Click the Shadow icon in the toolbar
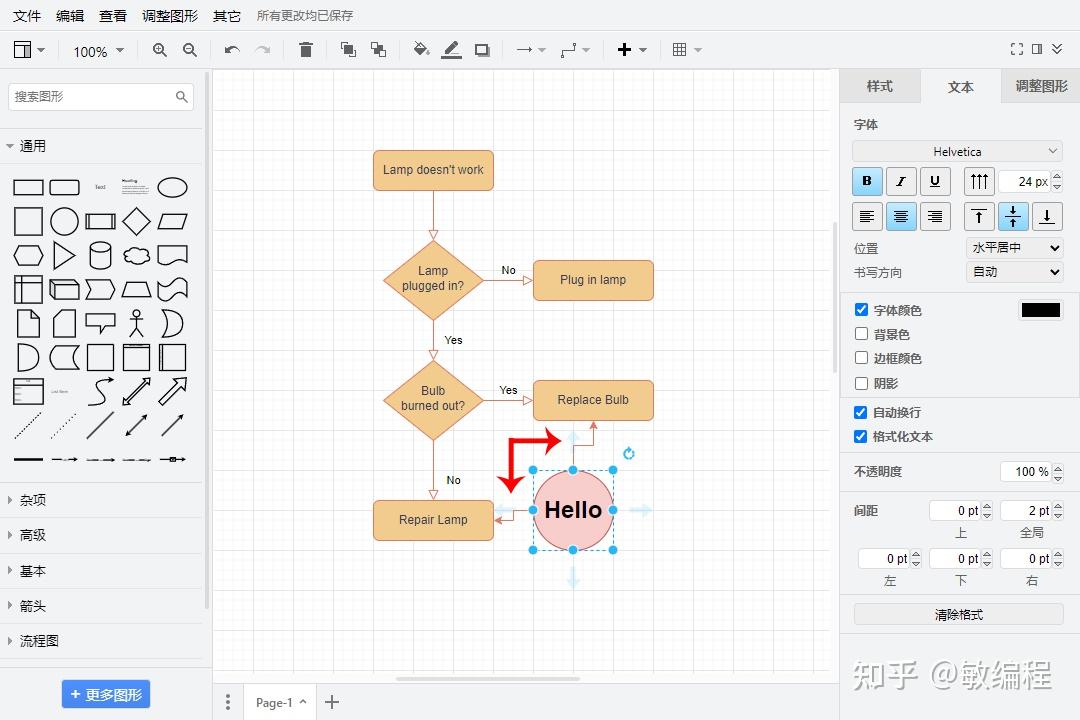 pos(482,49)
